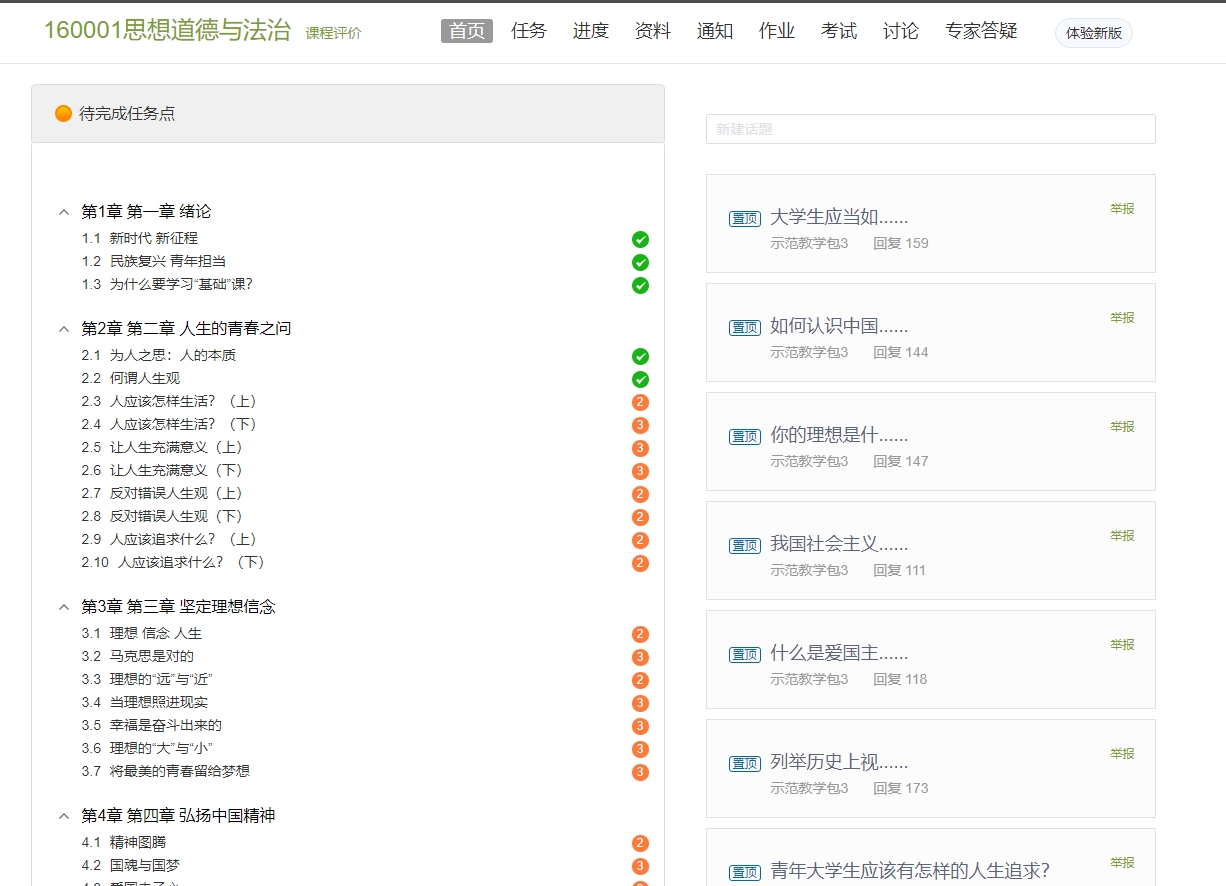Collapse the 第3章 坚定理想信念 chapter arrow
This screenshot has width=1226, height=886.
click(64, 607)
